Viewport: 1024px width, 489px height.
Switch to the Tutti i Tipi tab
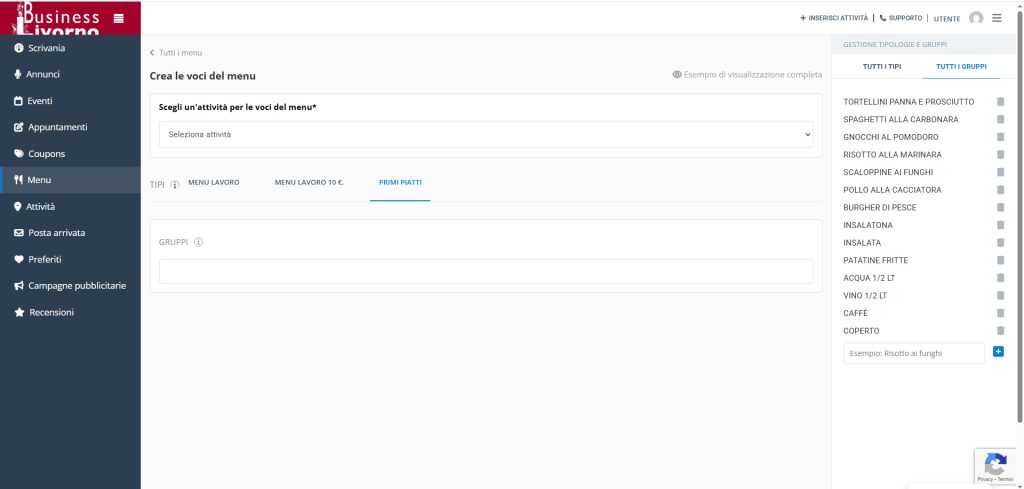[x=882, y=67]
